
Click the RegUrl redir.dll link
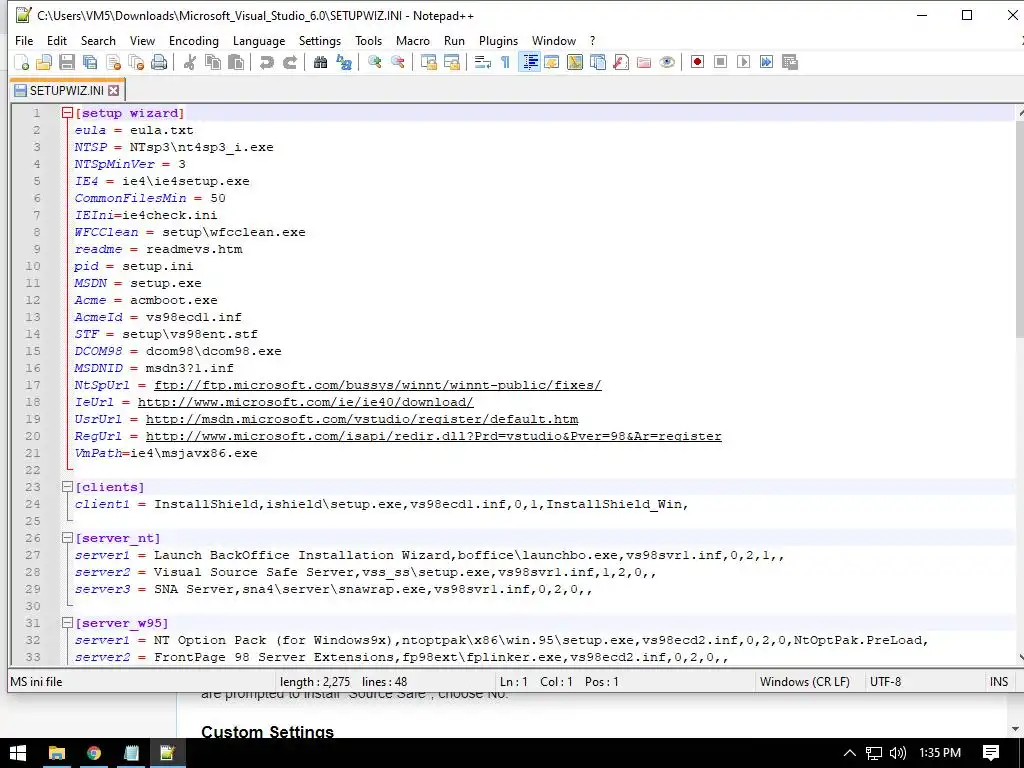(x=434, y=436)
